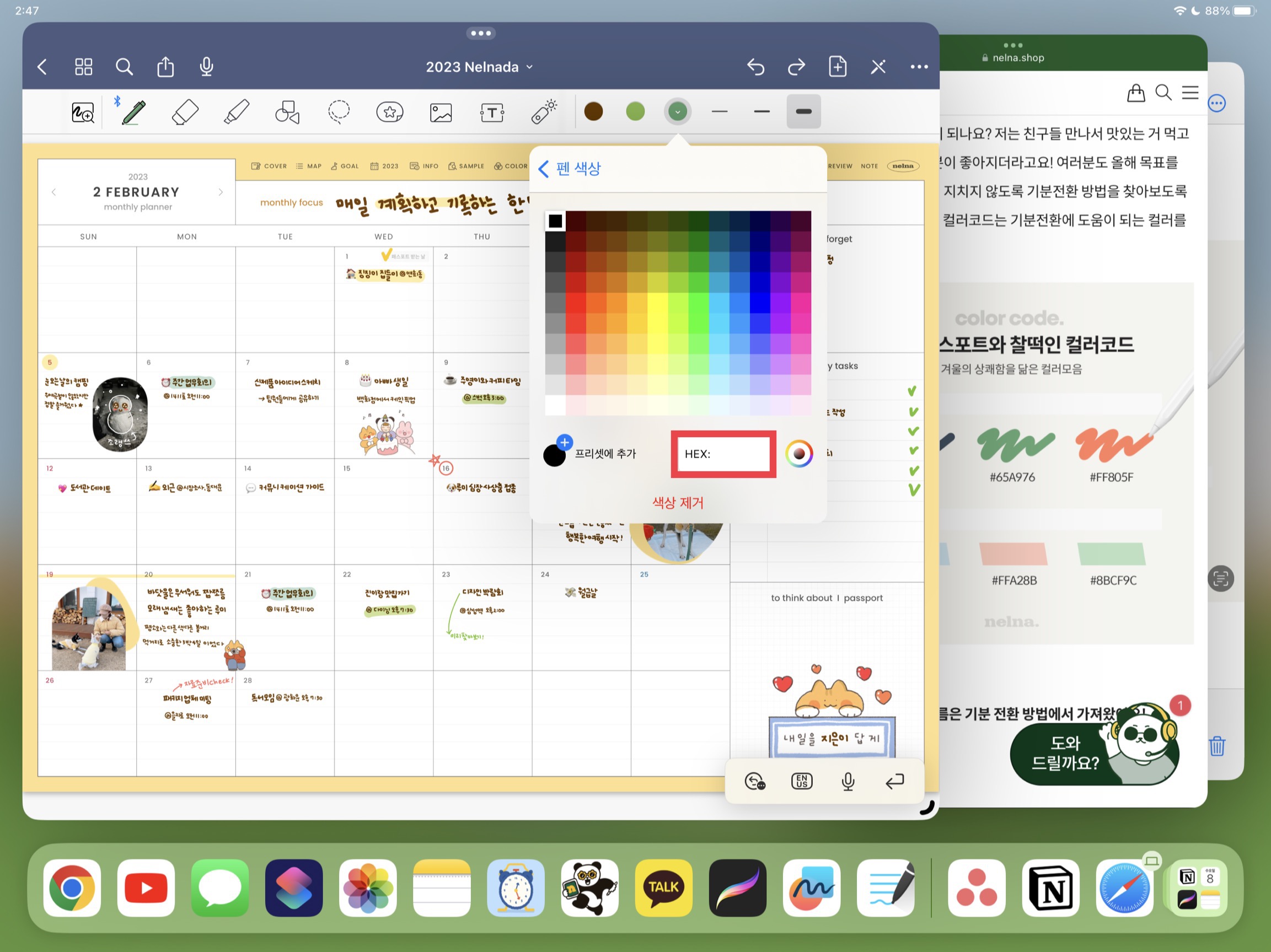
Task: Select the highlighter tool
Action: click(x=236, y=112)
